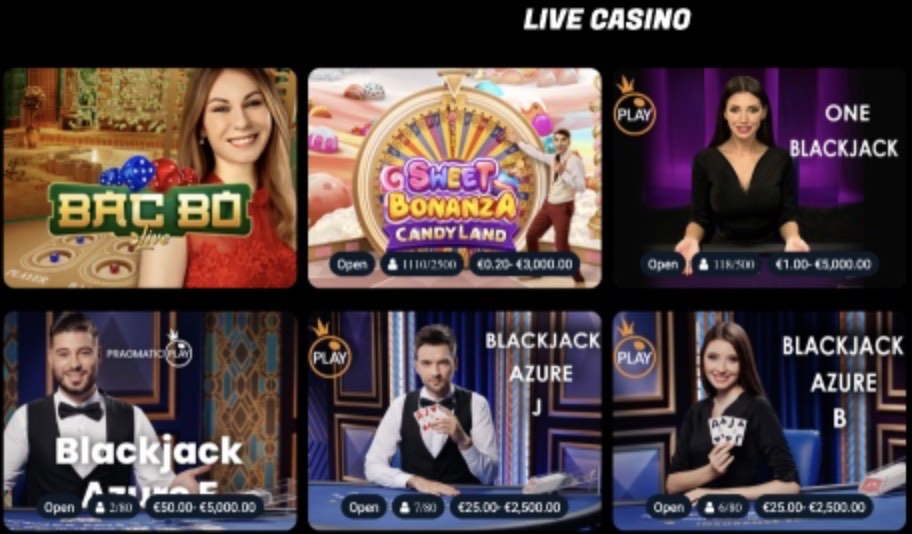Open the Bac Bo Live game thumbnail
This screenshot has height=534, width=912.
[x=150, y=178]
